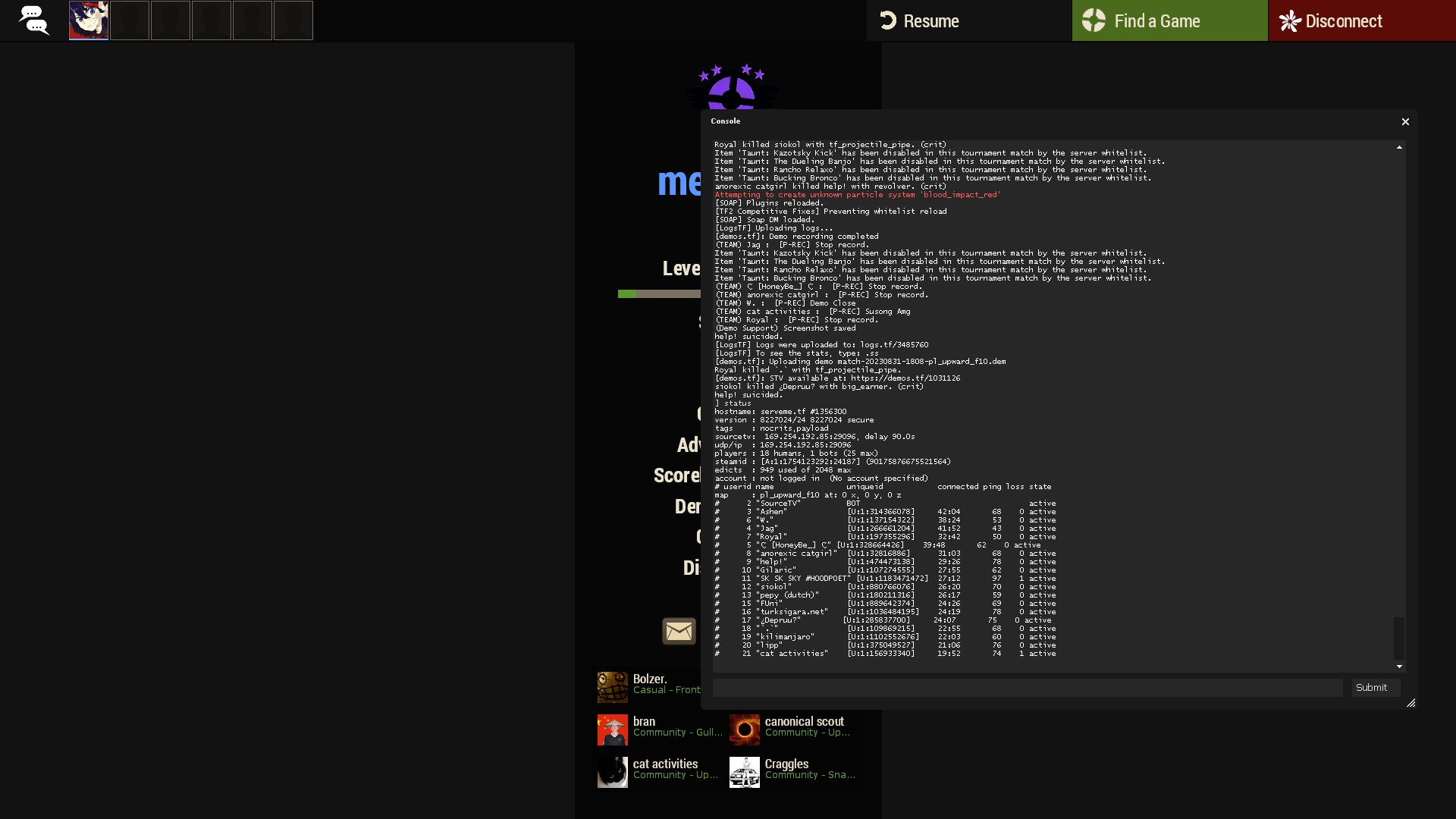1456x819 pixels.
Task: Click Bolzer's friend avatar
Action: (612, 687)
